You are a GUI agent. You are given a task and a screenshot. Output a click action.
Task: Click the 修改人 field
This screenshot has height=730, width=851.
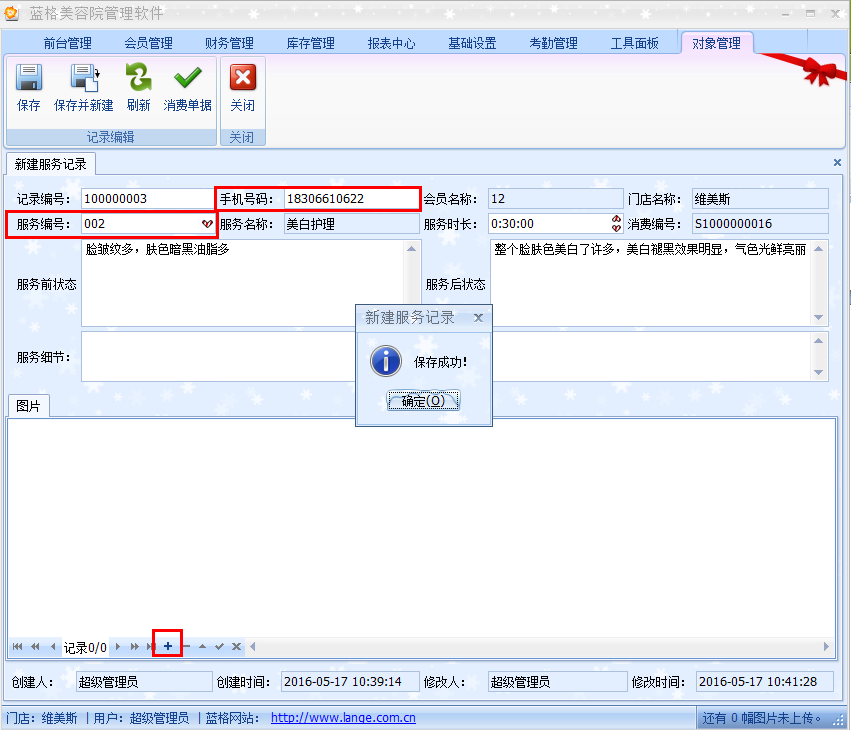(557, 682)
